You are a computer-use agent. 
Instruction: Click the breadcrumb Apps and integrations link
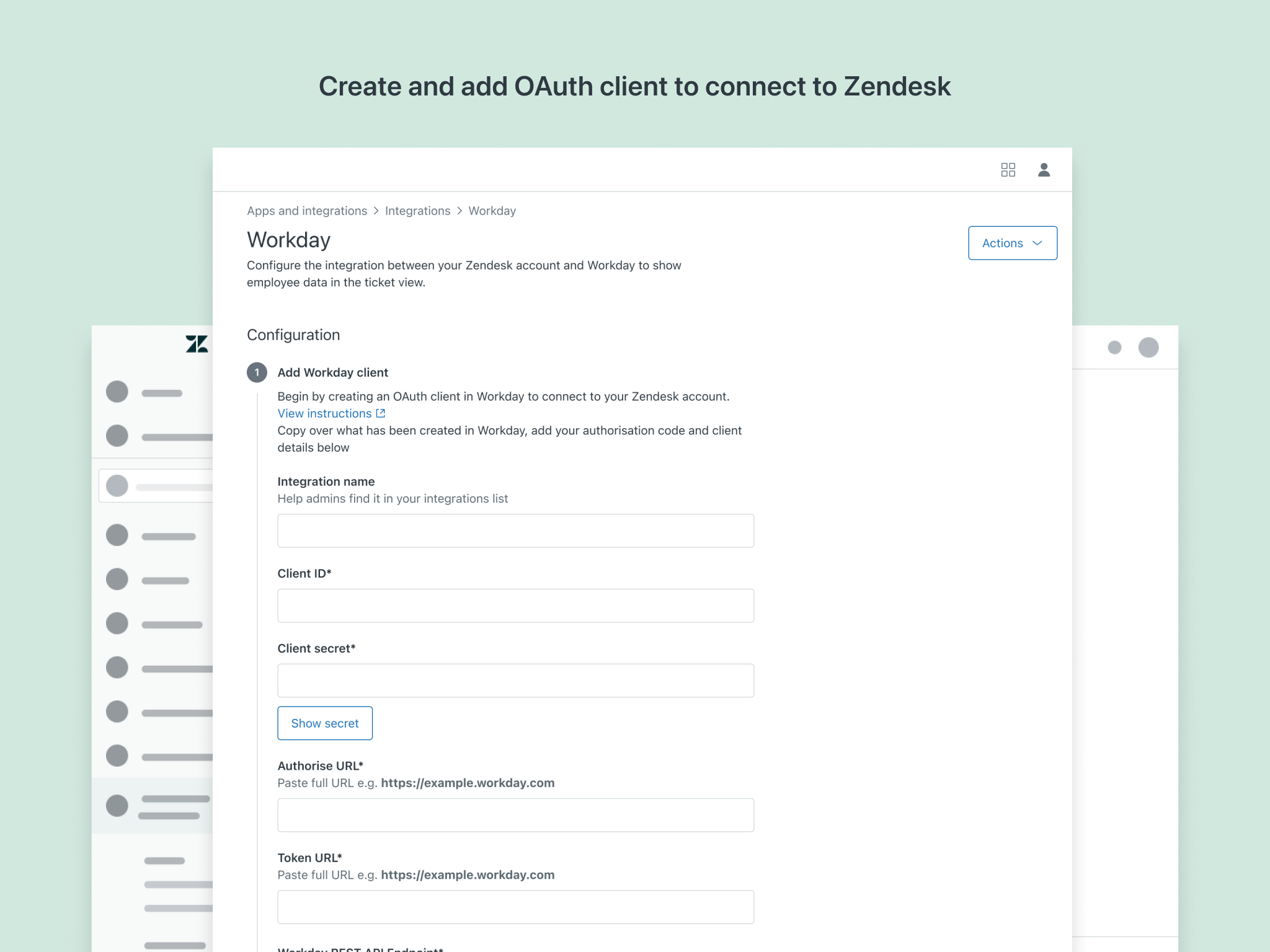click(305, 210)
